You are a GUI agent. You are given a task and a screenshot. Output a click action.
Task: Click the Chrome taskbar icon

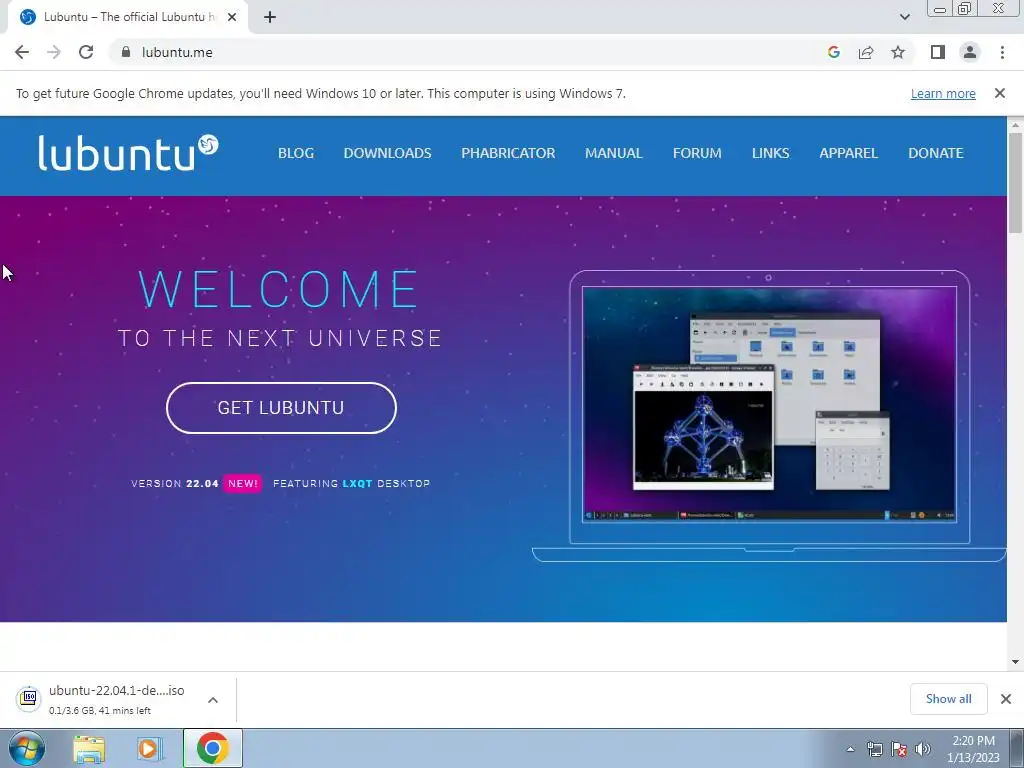[212, 748]
